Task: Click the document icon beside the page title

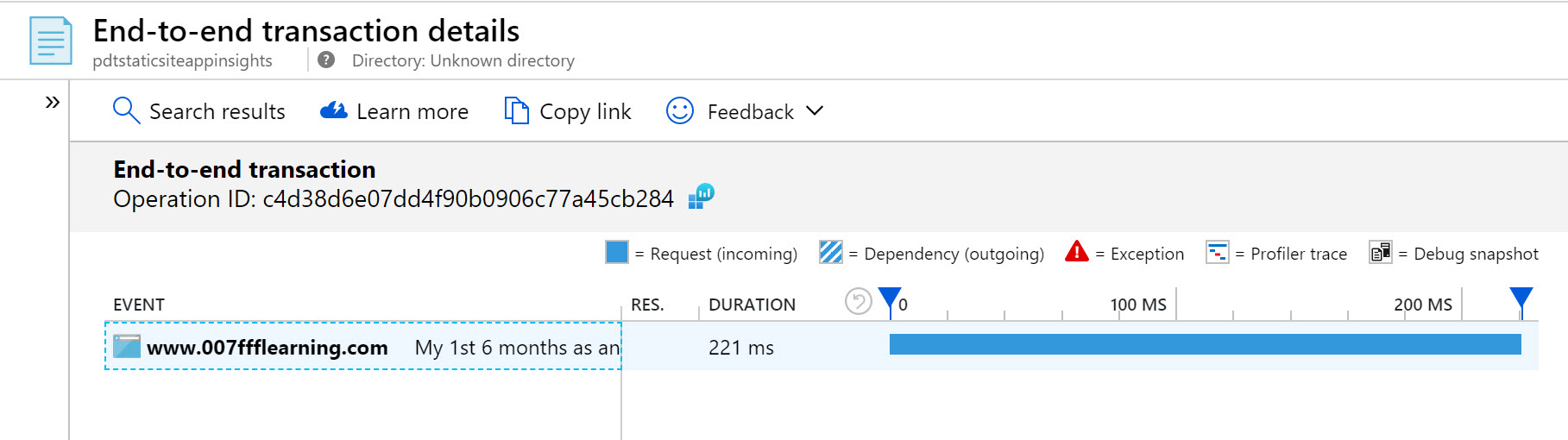Action: tap(50, 41)
